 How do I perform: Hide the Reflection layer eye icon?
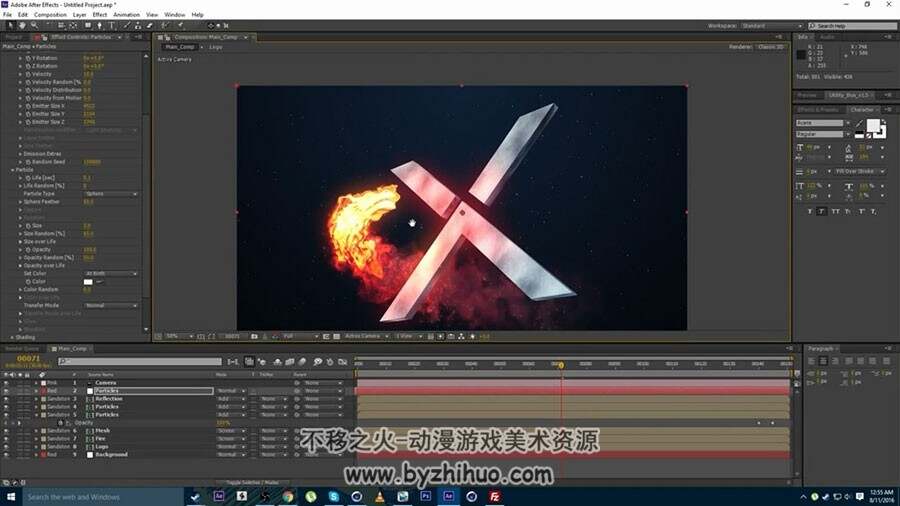[6, 399]
